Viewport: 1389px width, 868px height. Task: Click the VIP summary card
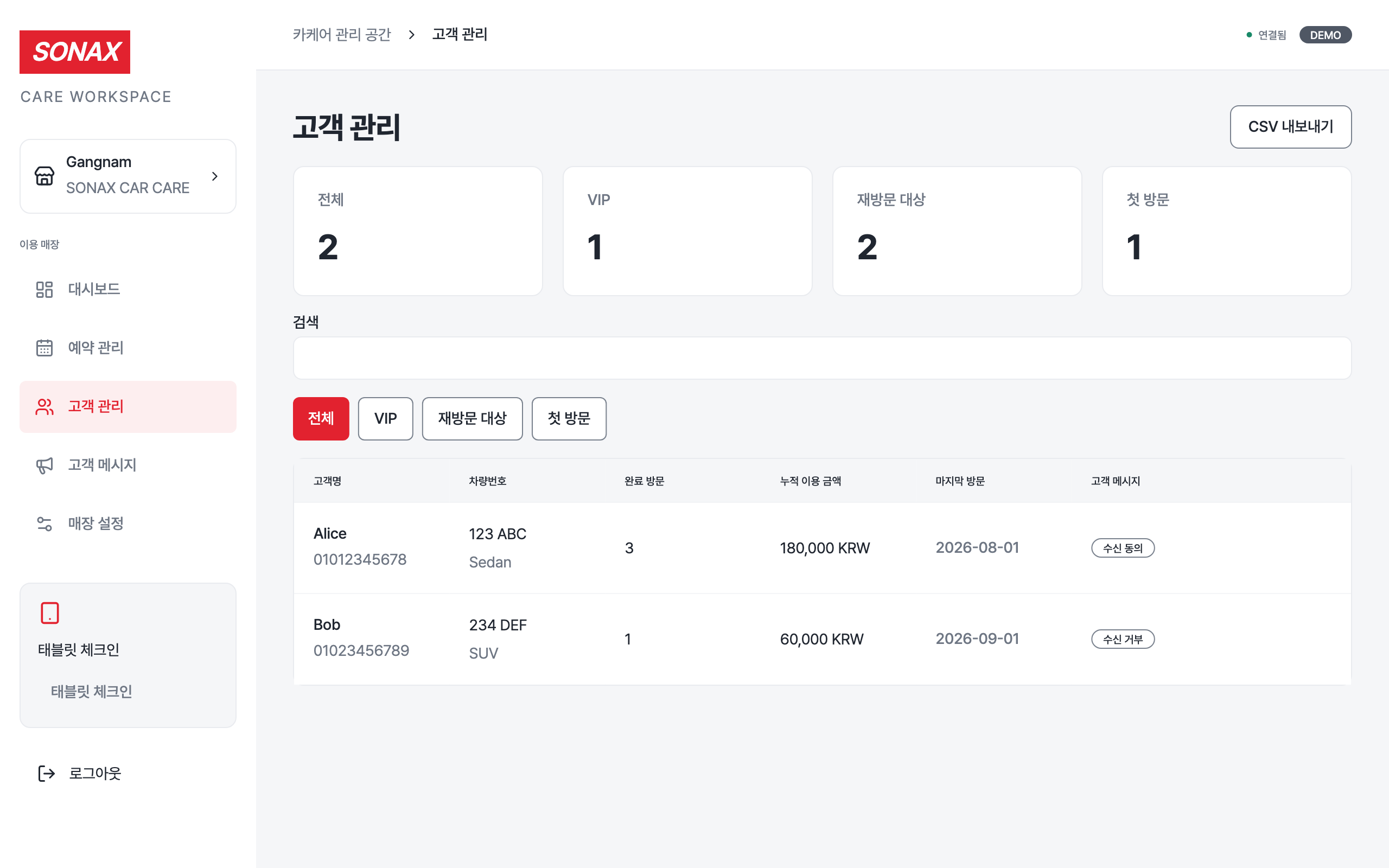coord(687,231)
